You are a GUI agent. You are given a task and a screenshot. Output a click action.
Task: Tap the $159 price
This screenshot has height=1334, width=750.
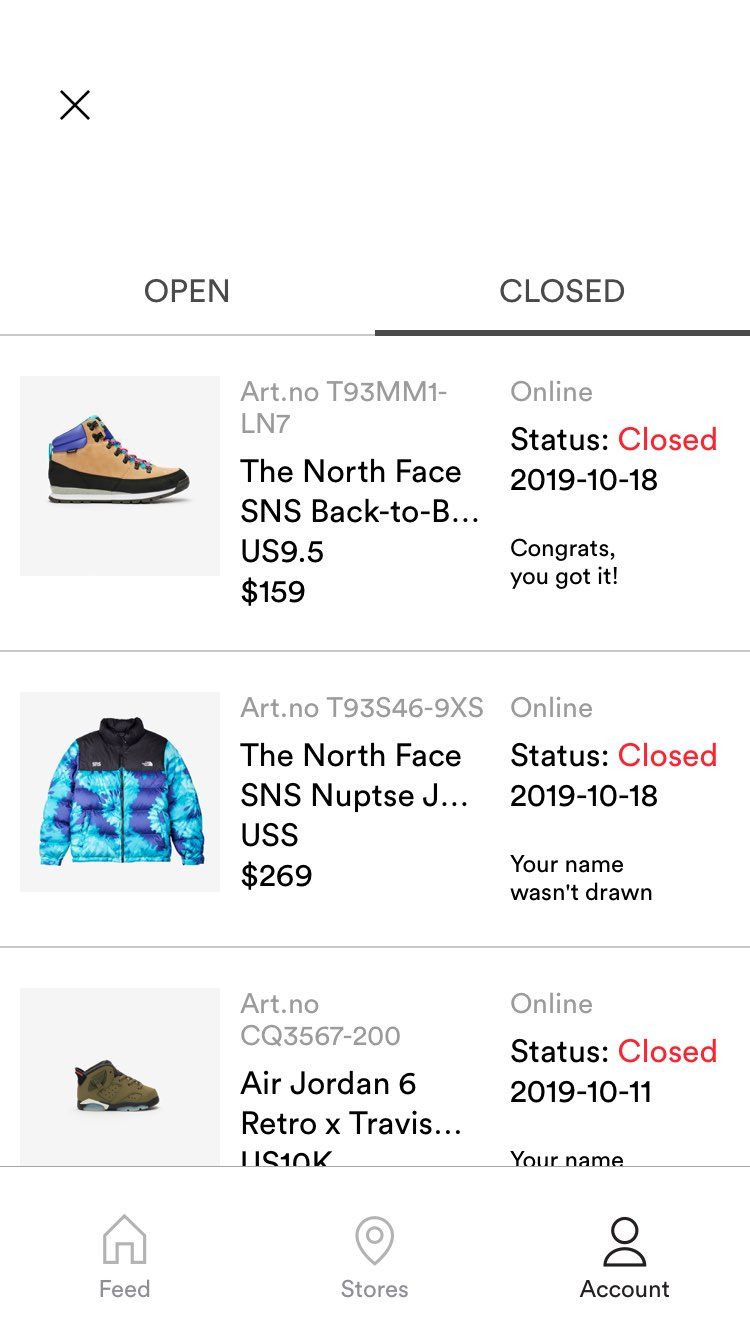[x=273, y=592]
